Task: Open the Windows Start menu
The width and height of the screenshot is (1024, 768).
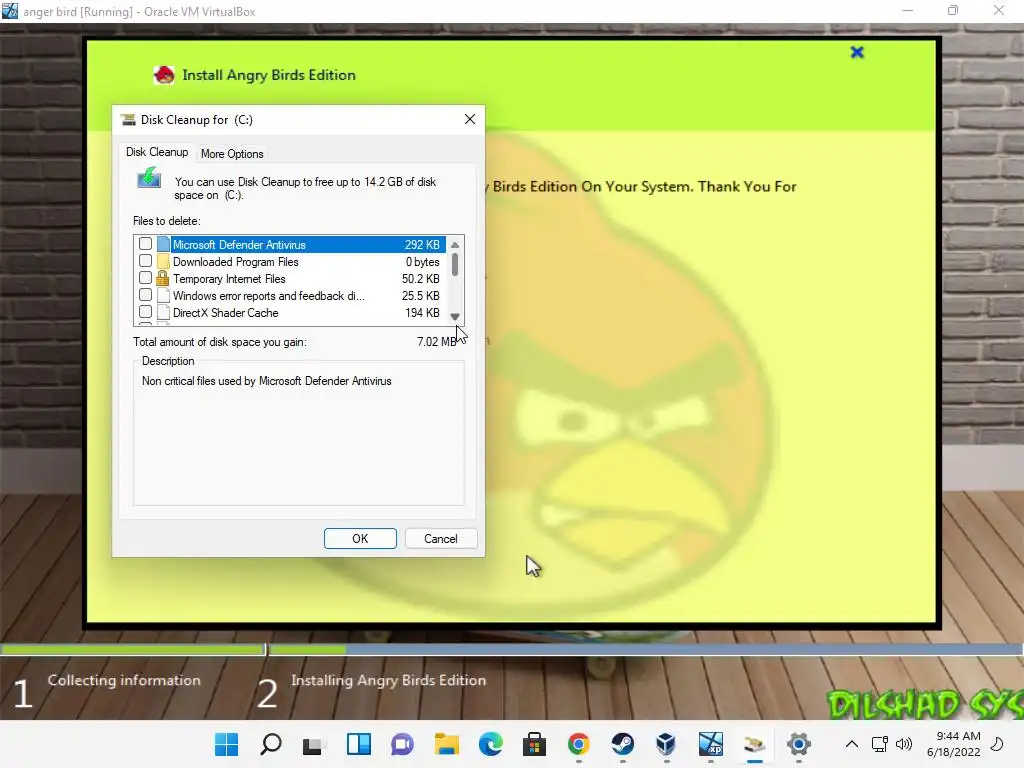Action: (227, 744)
